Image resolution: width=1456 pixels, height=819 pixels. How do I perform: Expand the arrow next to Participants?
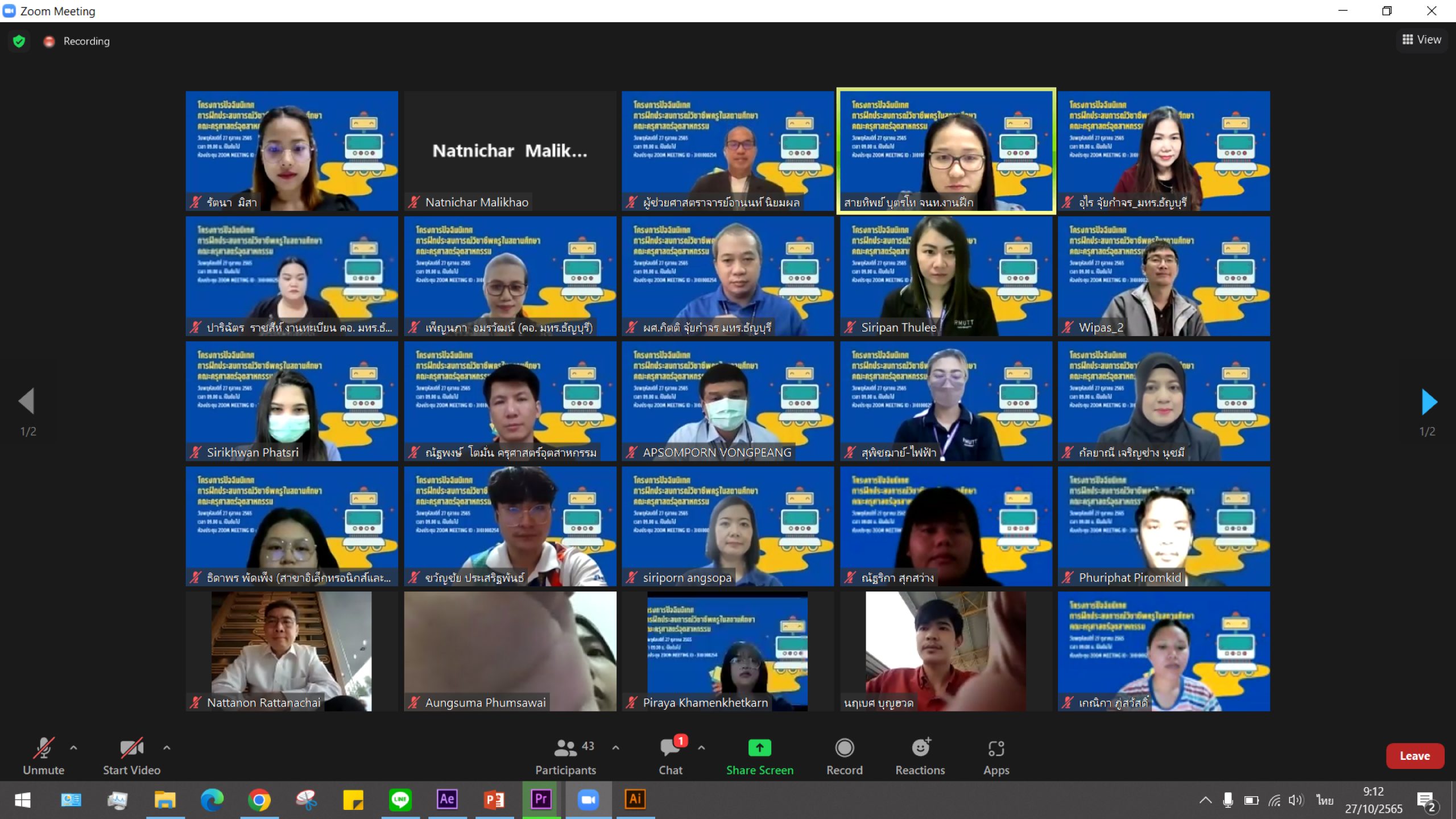615,748
